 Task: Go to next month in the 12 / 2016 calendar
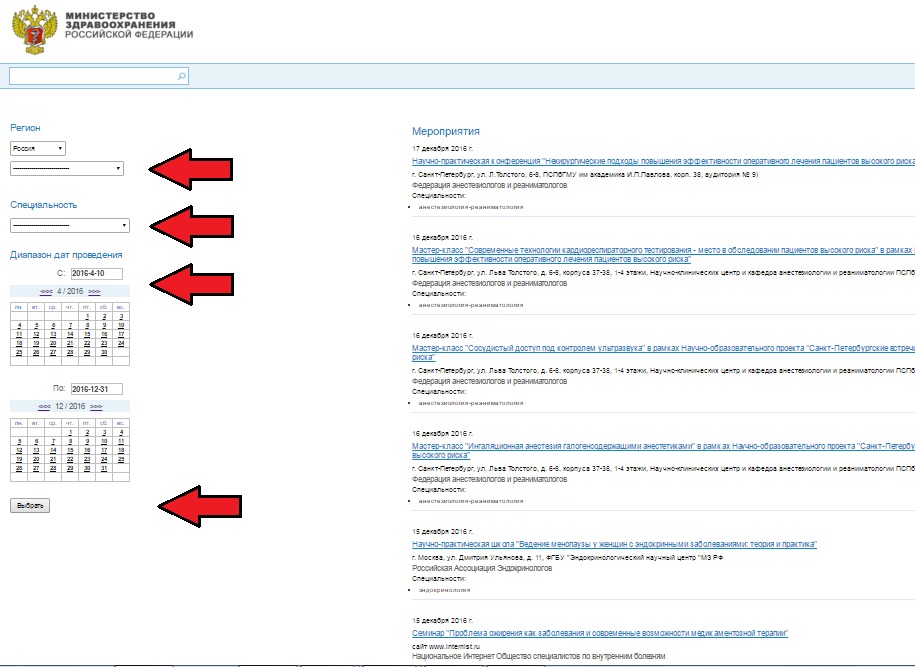pyautogui.click(x=96, y=407)
